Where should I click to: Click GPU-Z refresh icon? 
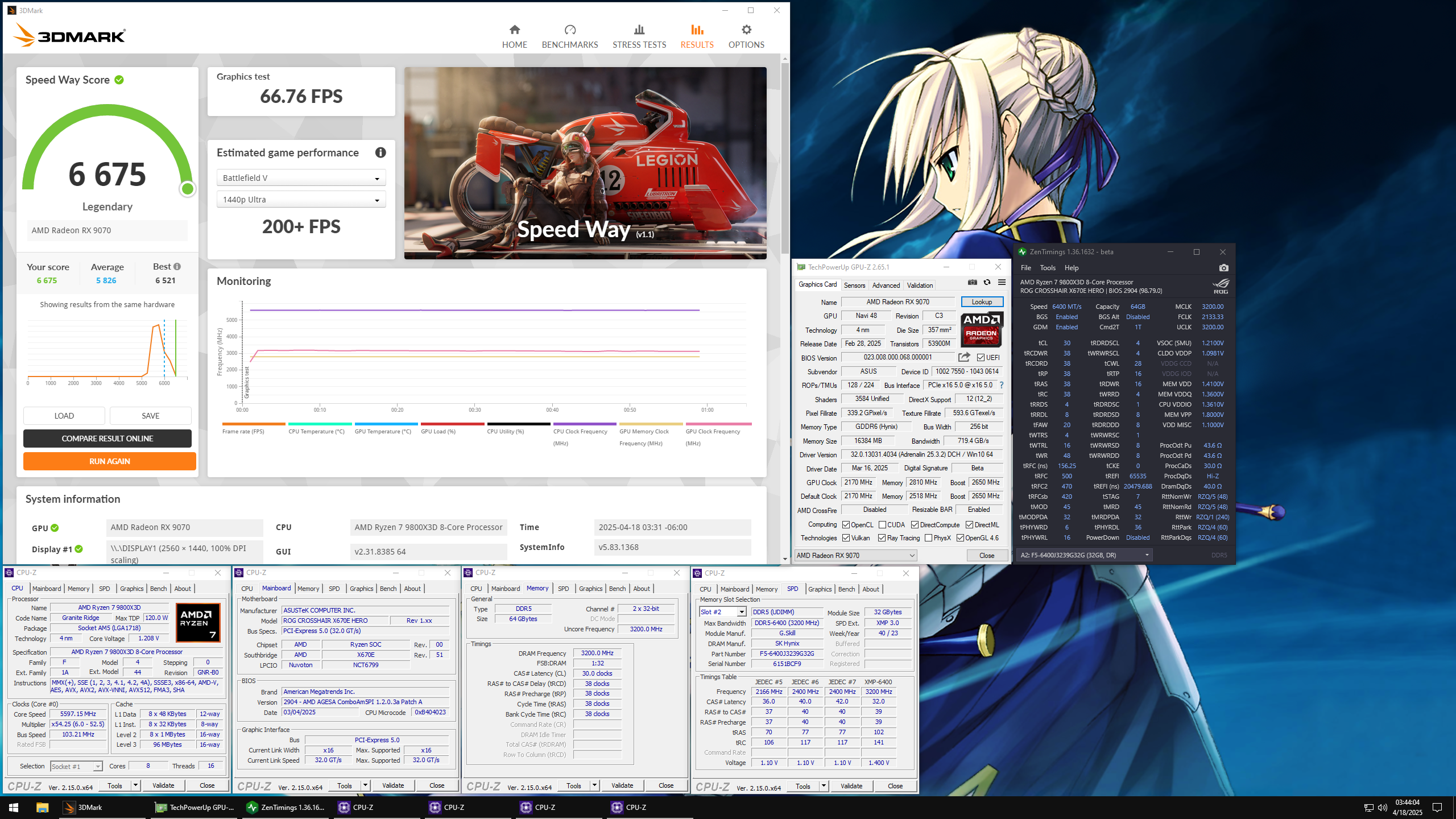click(987, 283)
